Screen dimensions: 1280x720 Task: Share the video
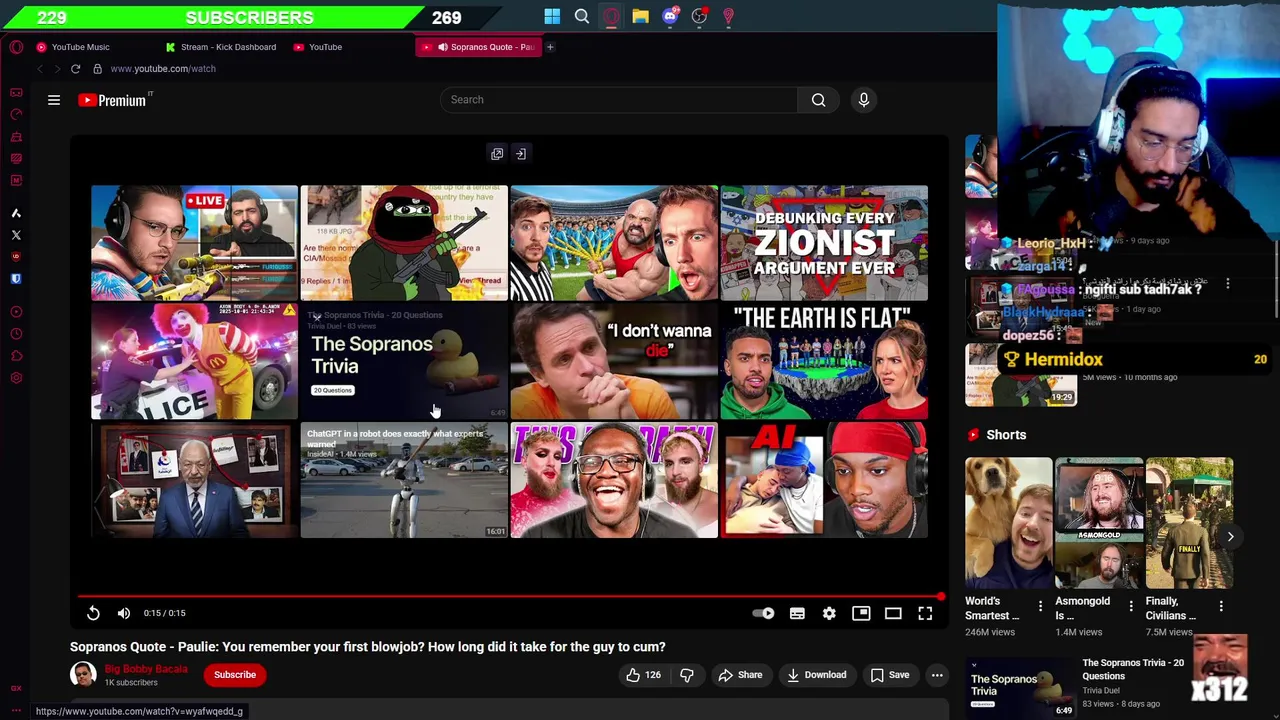740,675
